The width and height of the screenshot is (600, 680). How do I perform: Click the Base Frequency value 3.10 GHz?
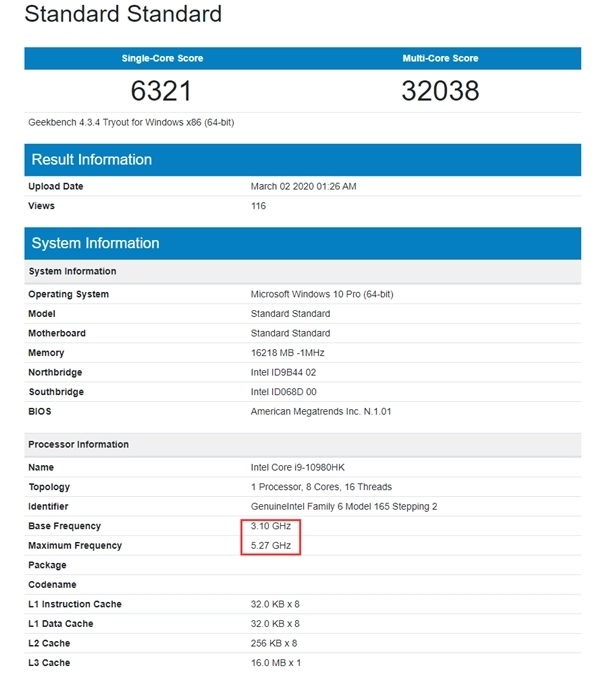(272, 526)
